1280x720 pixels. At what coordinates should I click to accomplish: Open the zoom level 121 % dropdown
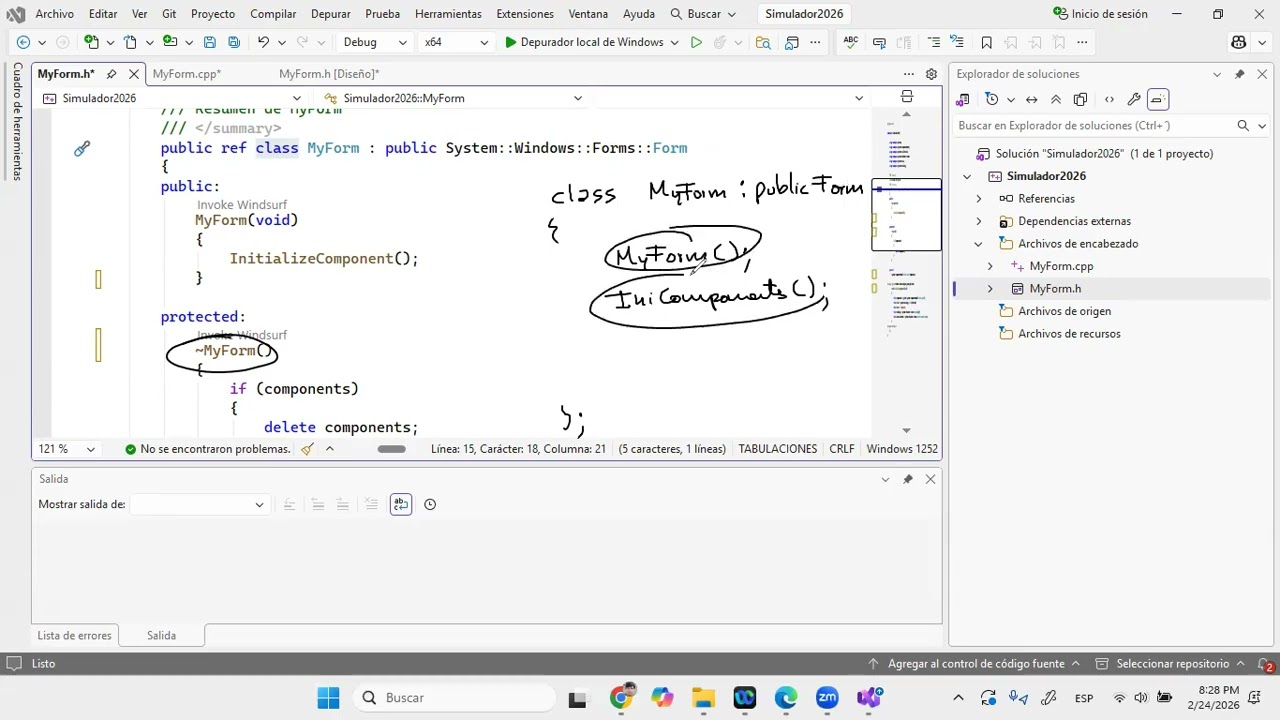[66, 449]
